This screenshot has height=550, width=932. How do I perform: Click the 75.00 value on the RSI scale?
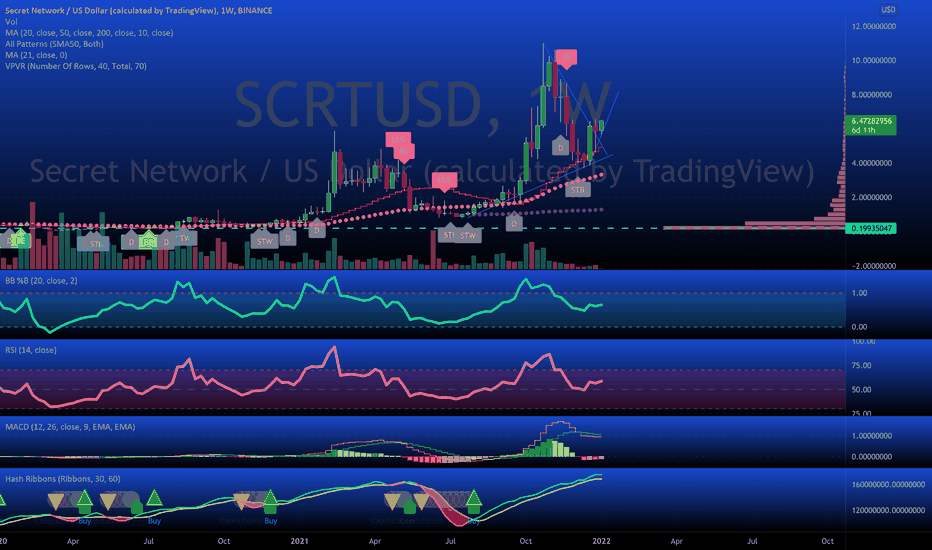coord(861,366)
